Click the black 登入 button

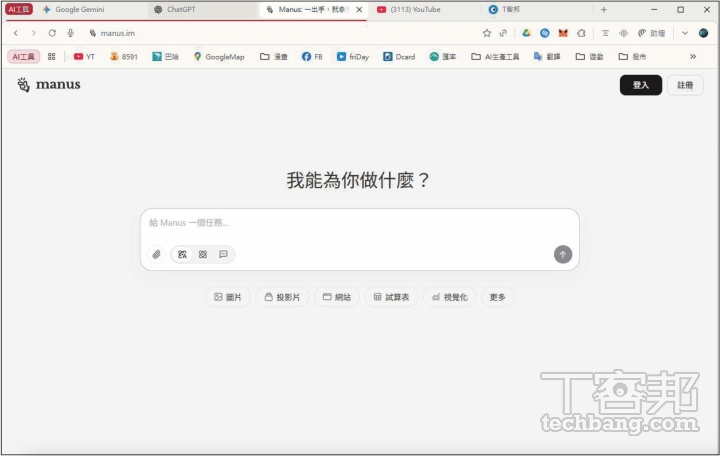tap(641, 85)
